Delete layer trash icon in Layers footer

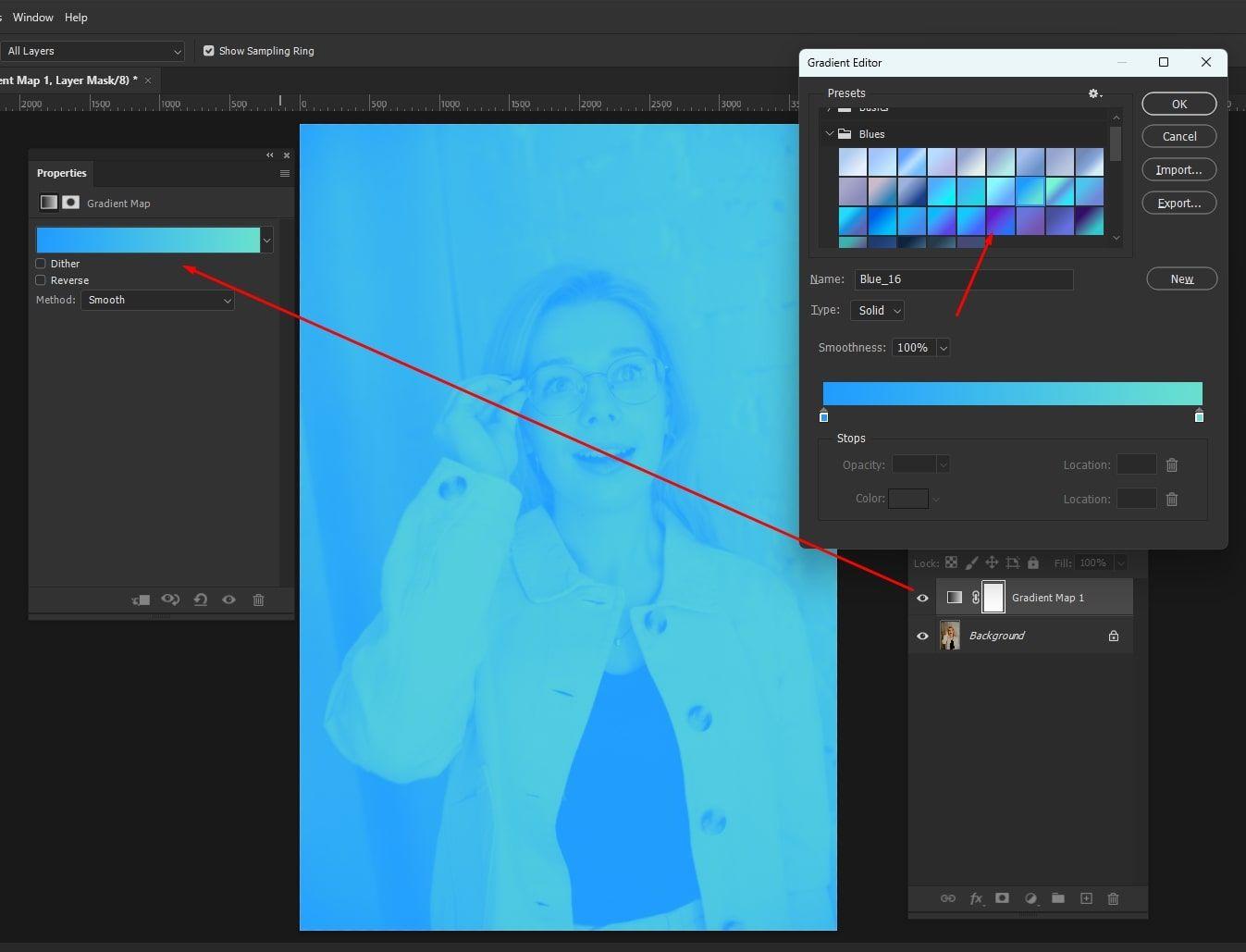(x=1113, y=898)
